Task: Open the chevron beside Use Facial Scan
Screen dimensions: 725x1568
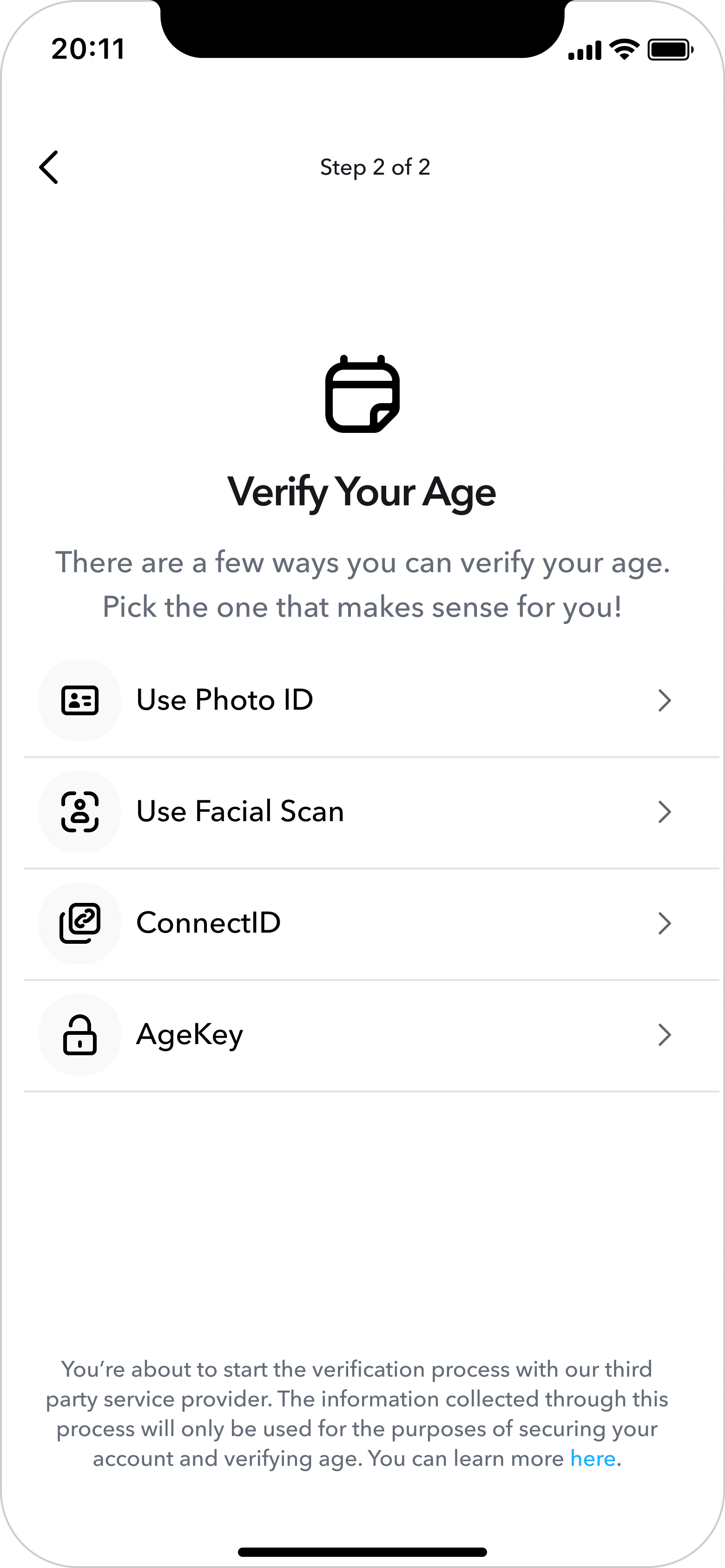Action: pos(664,812)
